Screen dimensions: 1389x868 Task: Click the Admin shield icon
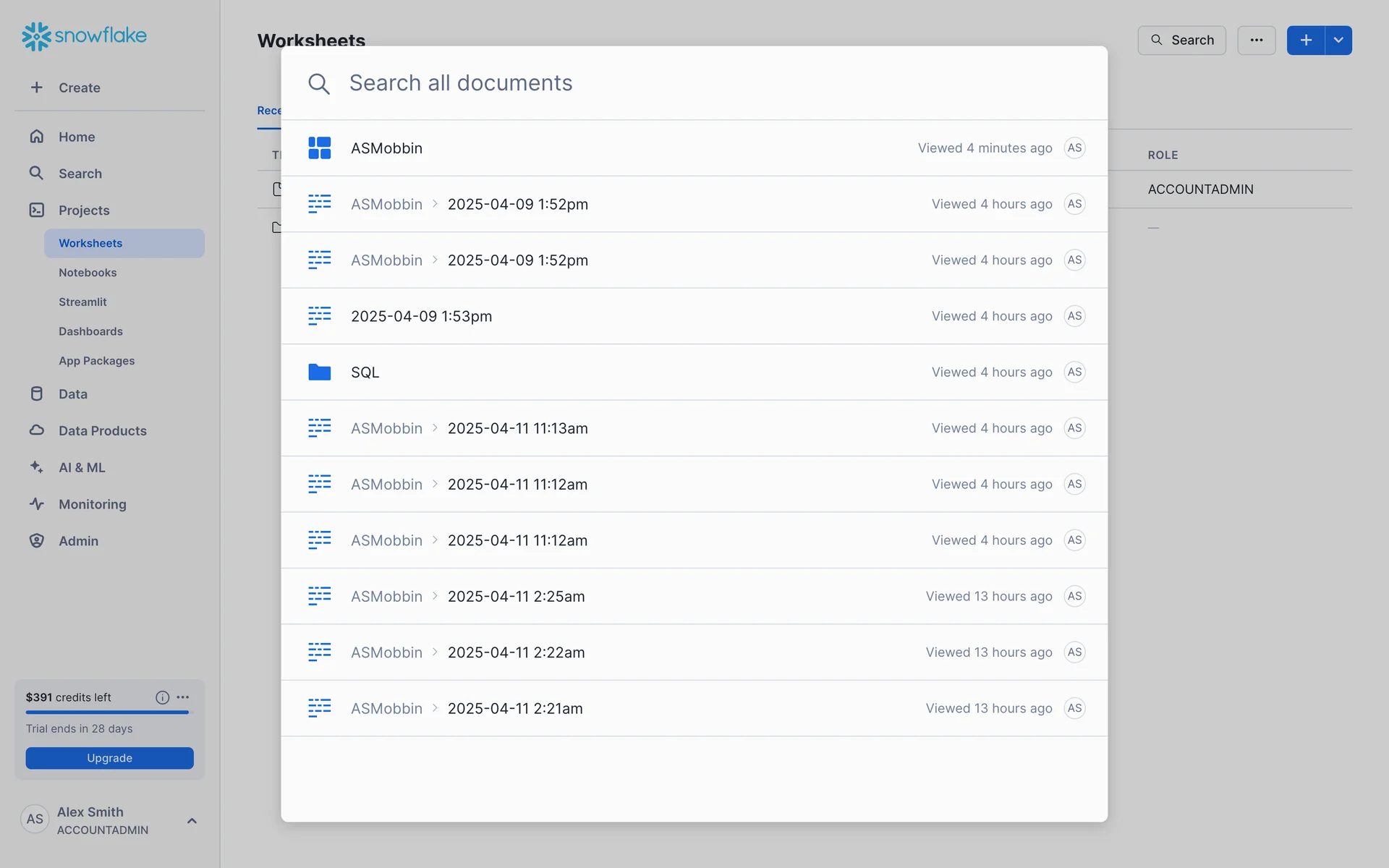(x=37, y=541)
